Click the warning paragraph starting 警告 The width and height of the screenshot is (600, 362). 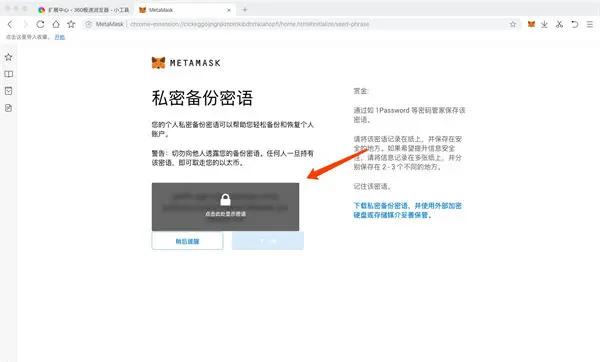[233, 158]
